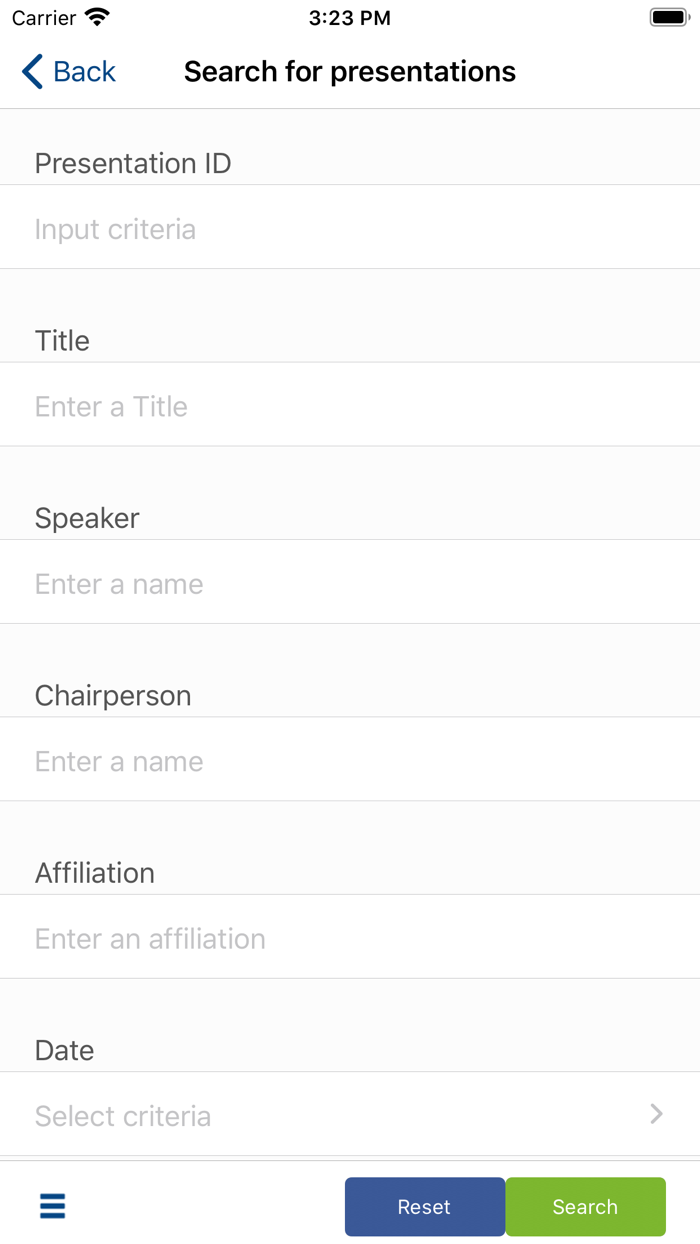Tap the 'Enter an affiliation' field
Screen dimensions: 700x1244
coord(350,938)
